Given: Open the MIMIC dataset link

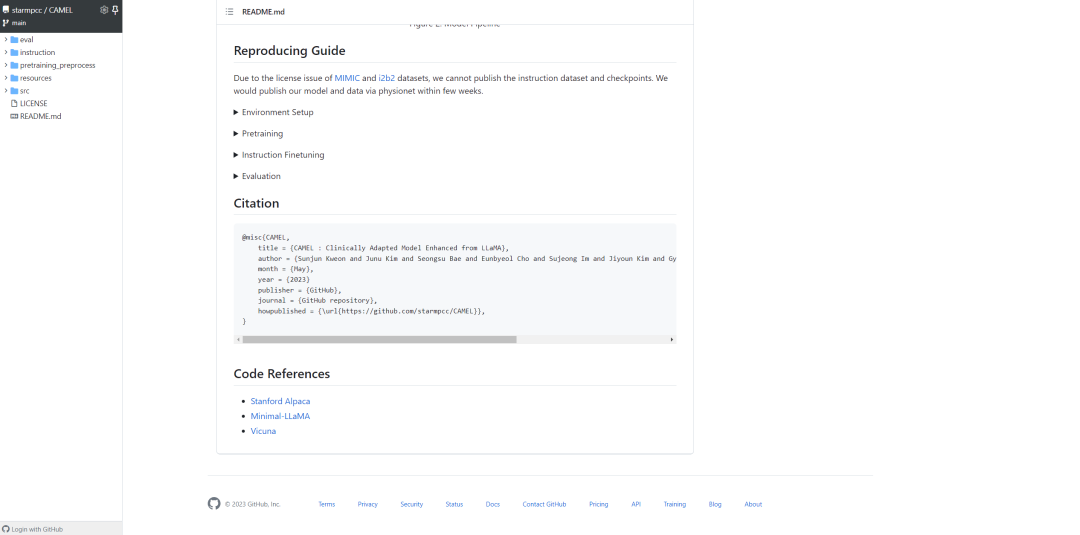Looking at the screenshot, I should pyautogui.click(x=347, y=78).
